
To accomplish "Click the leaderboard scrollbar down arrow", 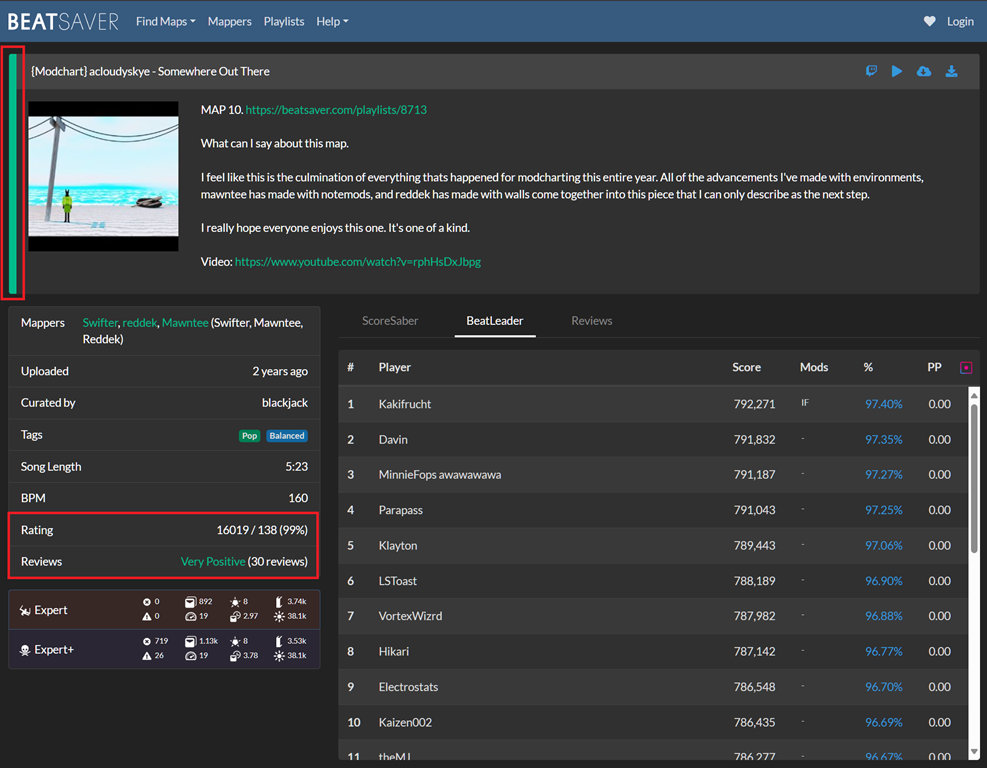I will [975, 751].
